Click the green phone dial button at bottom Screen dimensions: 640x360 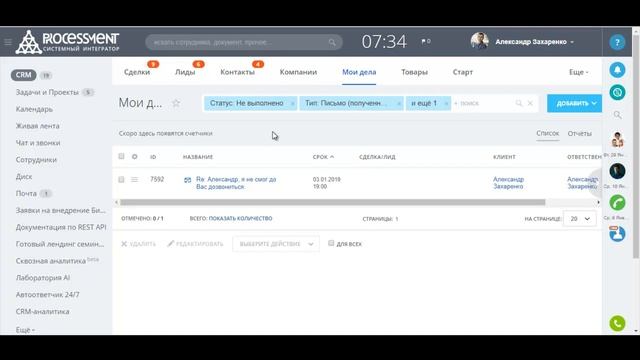point(617,323)
